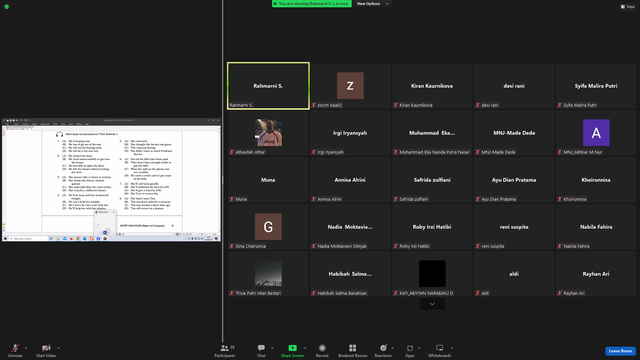Select Muhammad Eka Nanda Putra Naser tile

point(432,133)
